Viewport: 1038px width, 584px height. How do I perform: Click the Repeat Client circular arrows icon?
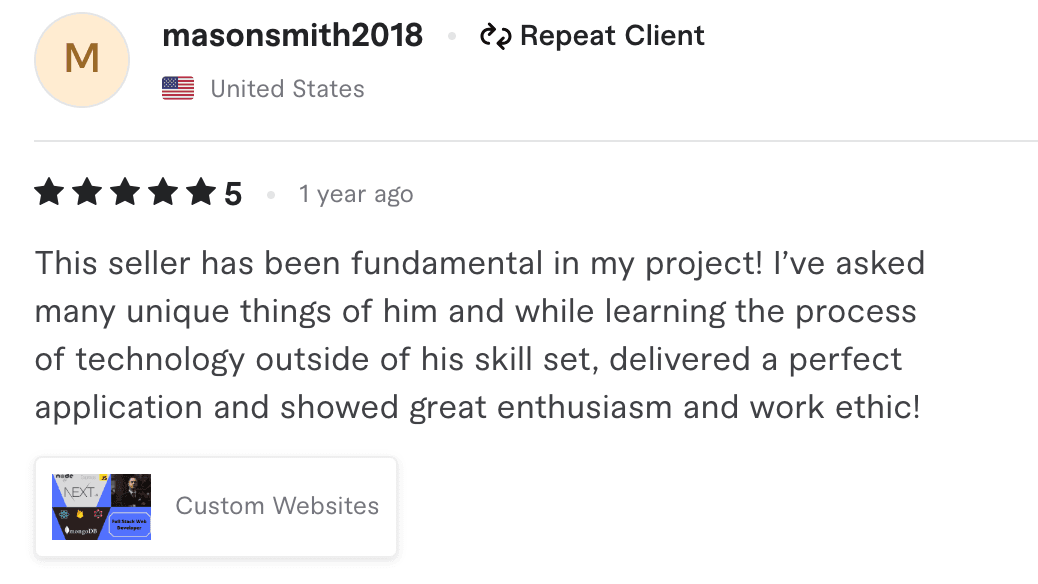click(497, 35)
